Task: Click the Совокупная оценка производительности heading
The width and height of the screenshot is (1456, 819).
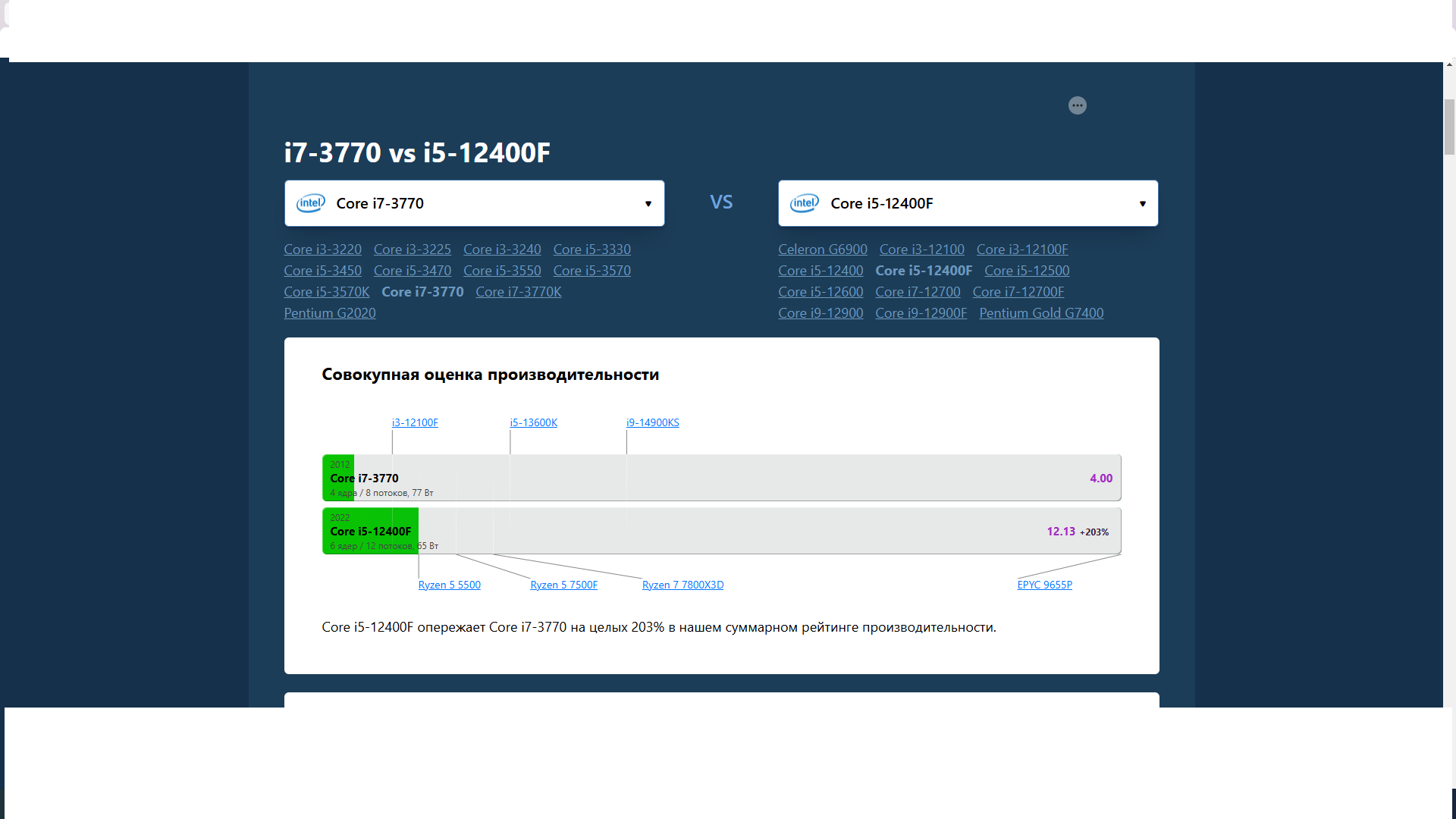Action: point(490,375)
